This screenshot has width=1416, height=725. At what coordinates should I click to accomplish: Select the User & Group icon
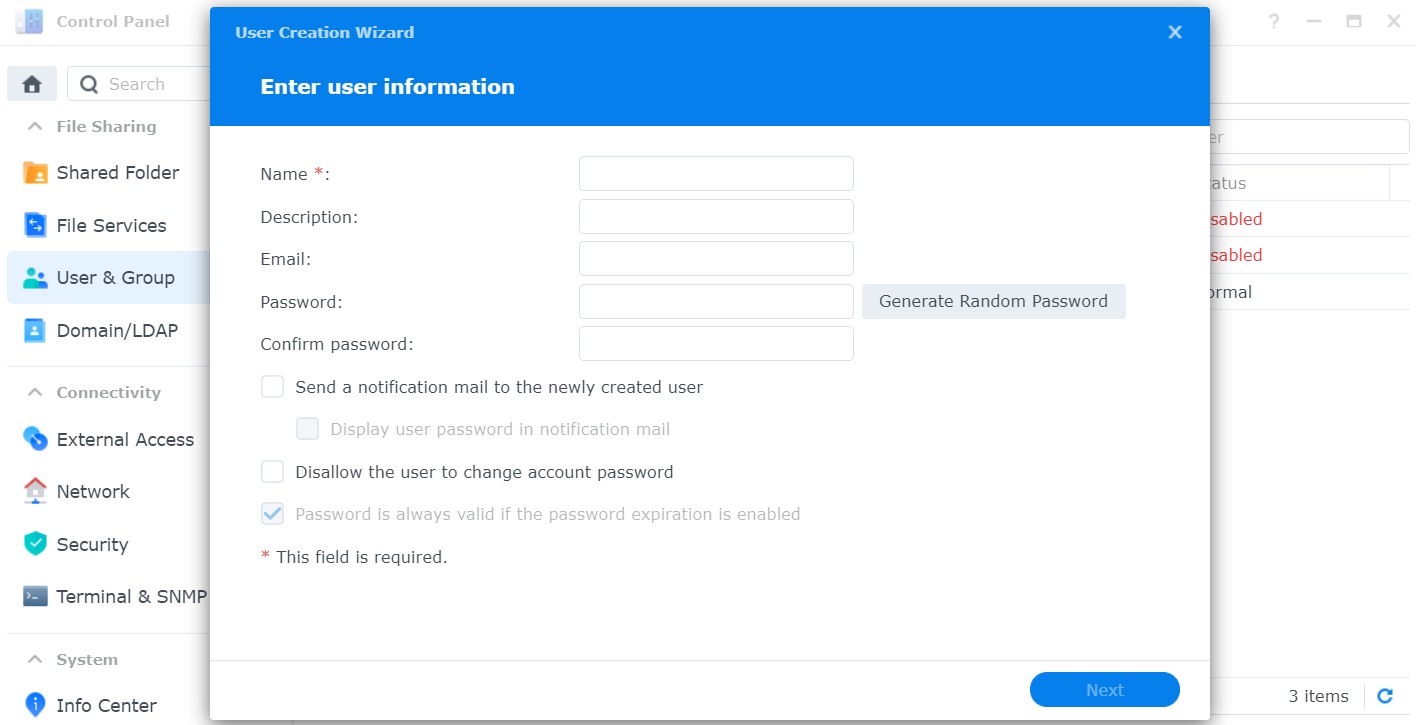point(35,278)
